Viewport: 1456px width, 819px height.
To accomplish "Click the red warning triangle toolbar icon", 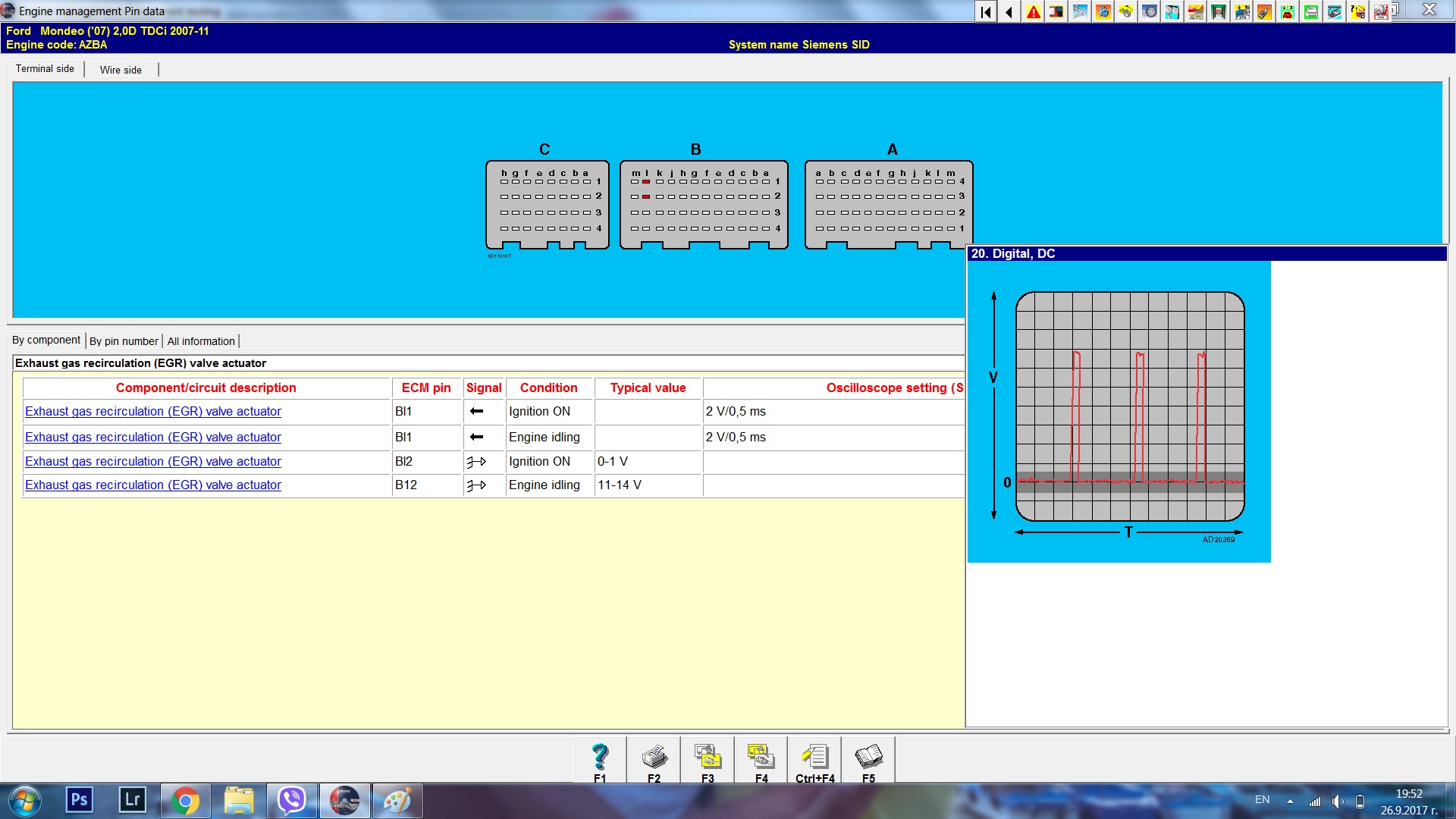I will [x=1033, y=11].
